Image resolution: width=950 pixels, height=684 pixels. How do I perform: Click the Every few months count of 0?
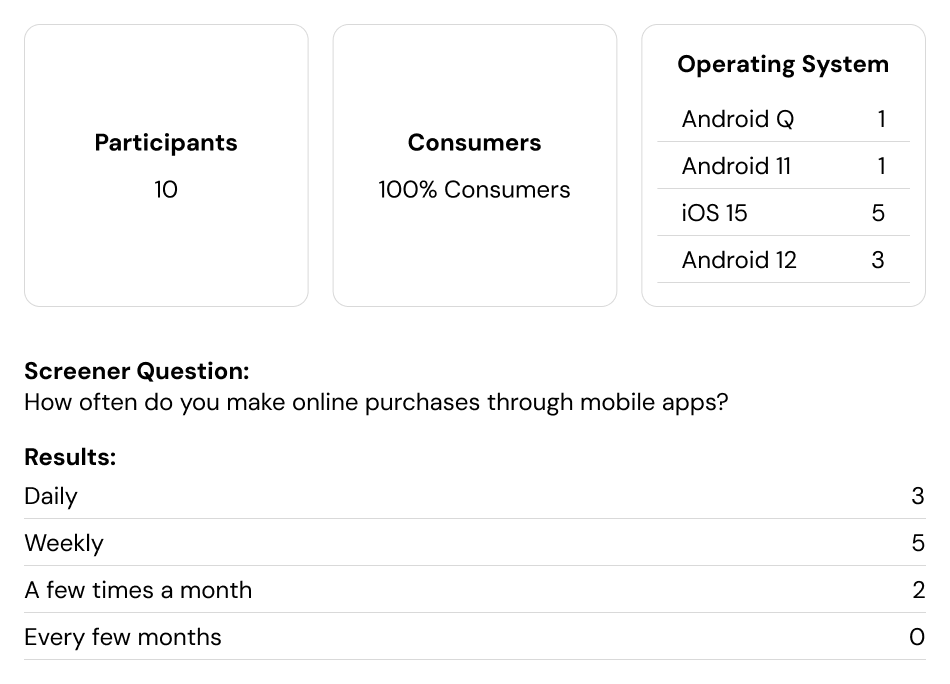pyautogui.click(x=917, y=637)
